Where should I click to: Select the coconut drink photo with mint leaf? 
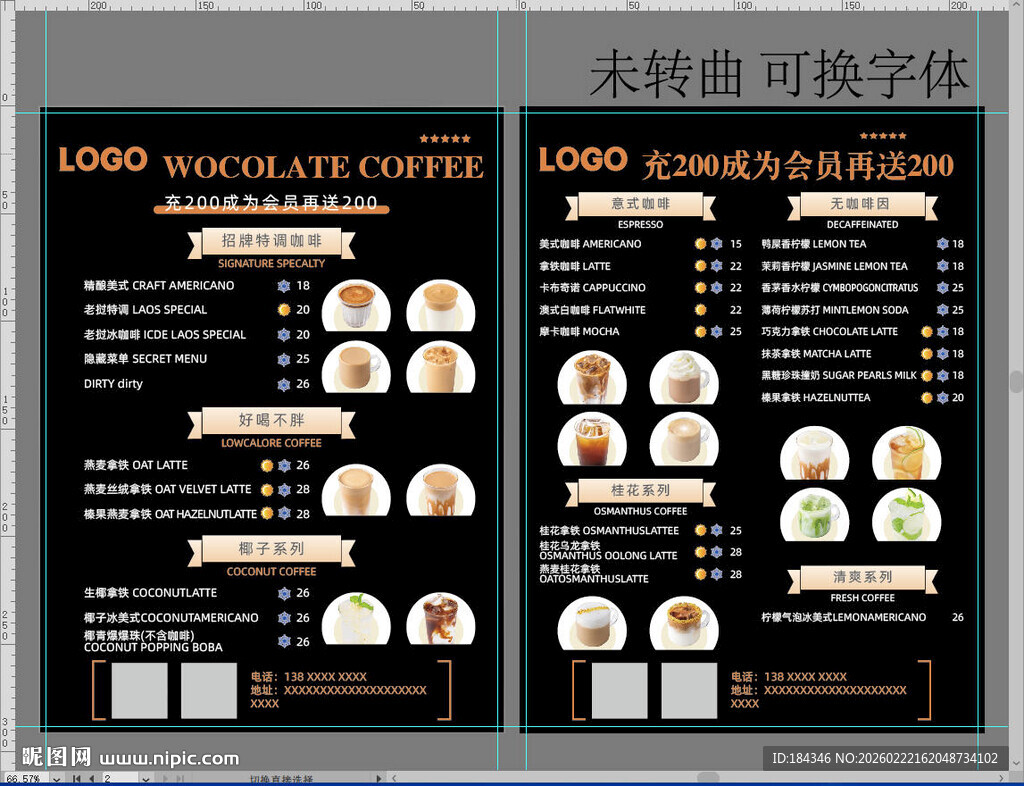[x=356, y=618]
